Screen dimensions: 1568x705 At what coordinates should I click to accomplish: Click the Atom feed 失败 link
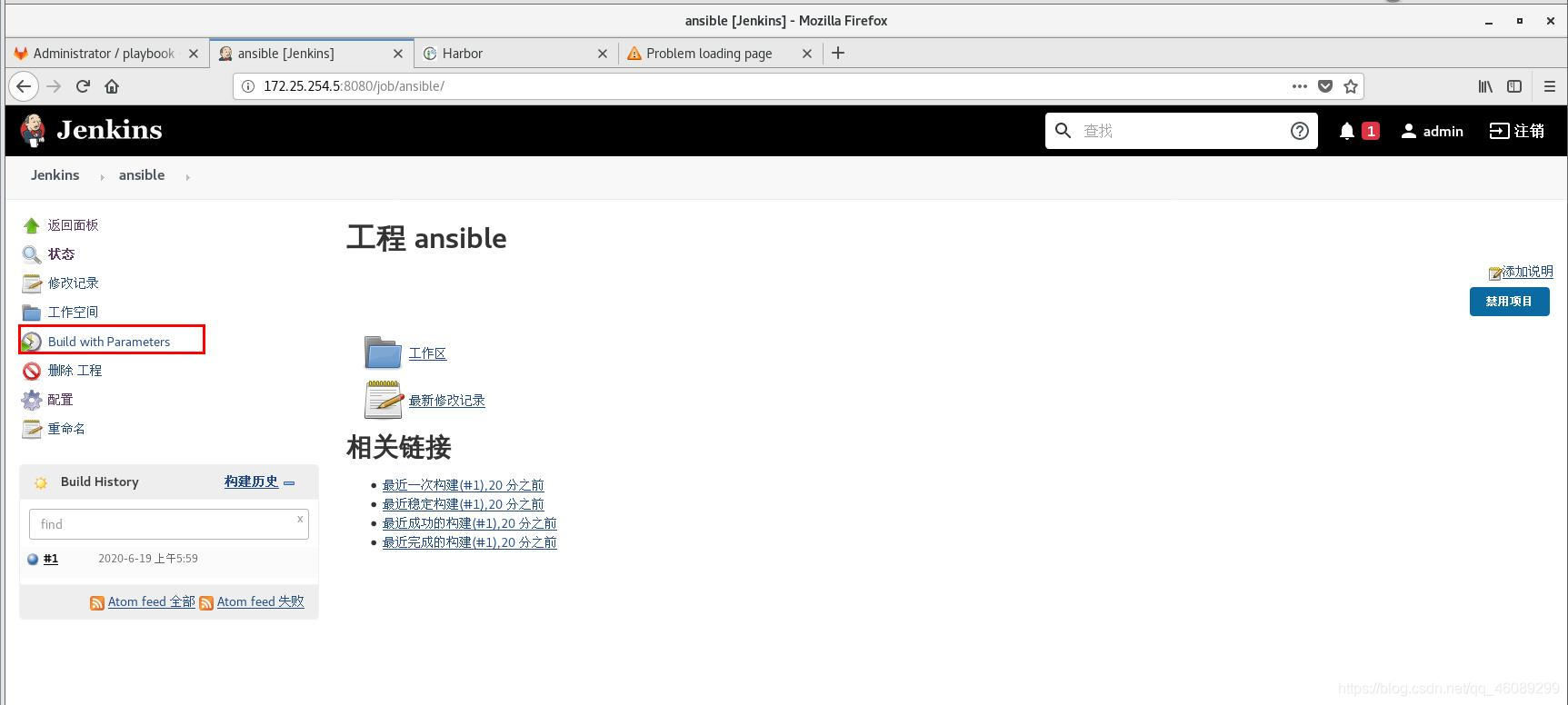tap(260, 602)
